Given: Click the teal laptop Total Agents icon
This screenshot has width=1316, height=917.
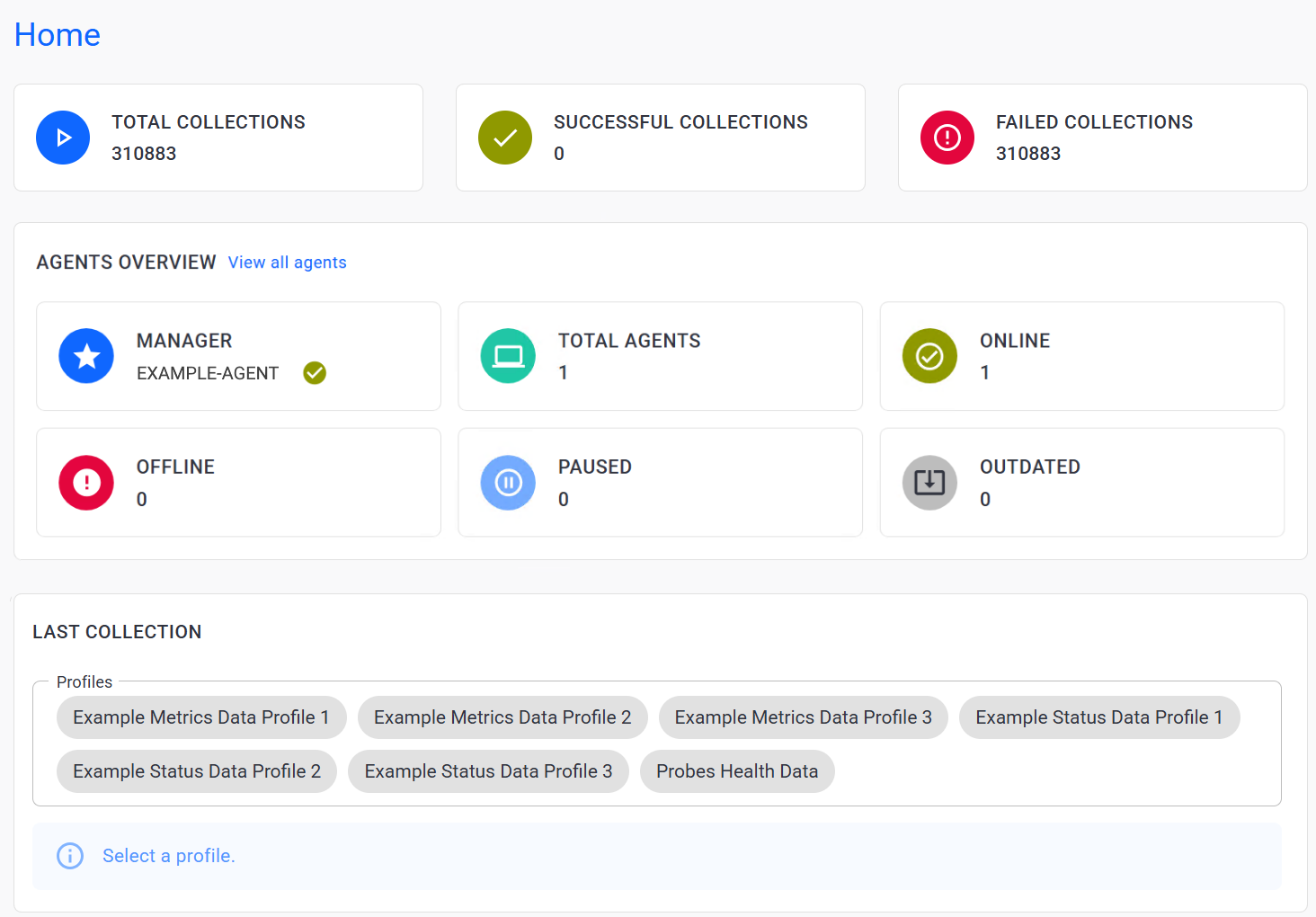Looking at the screenshot, I should (508, 356).
